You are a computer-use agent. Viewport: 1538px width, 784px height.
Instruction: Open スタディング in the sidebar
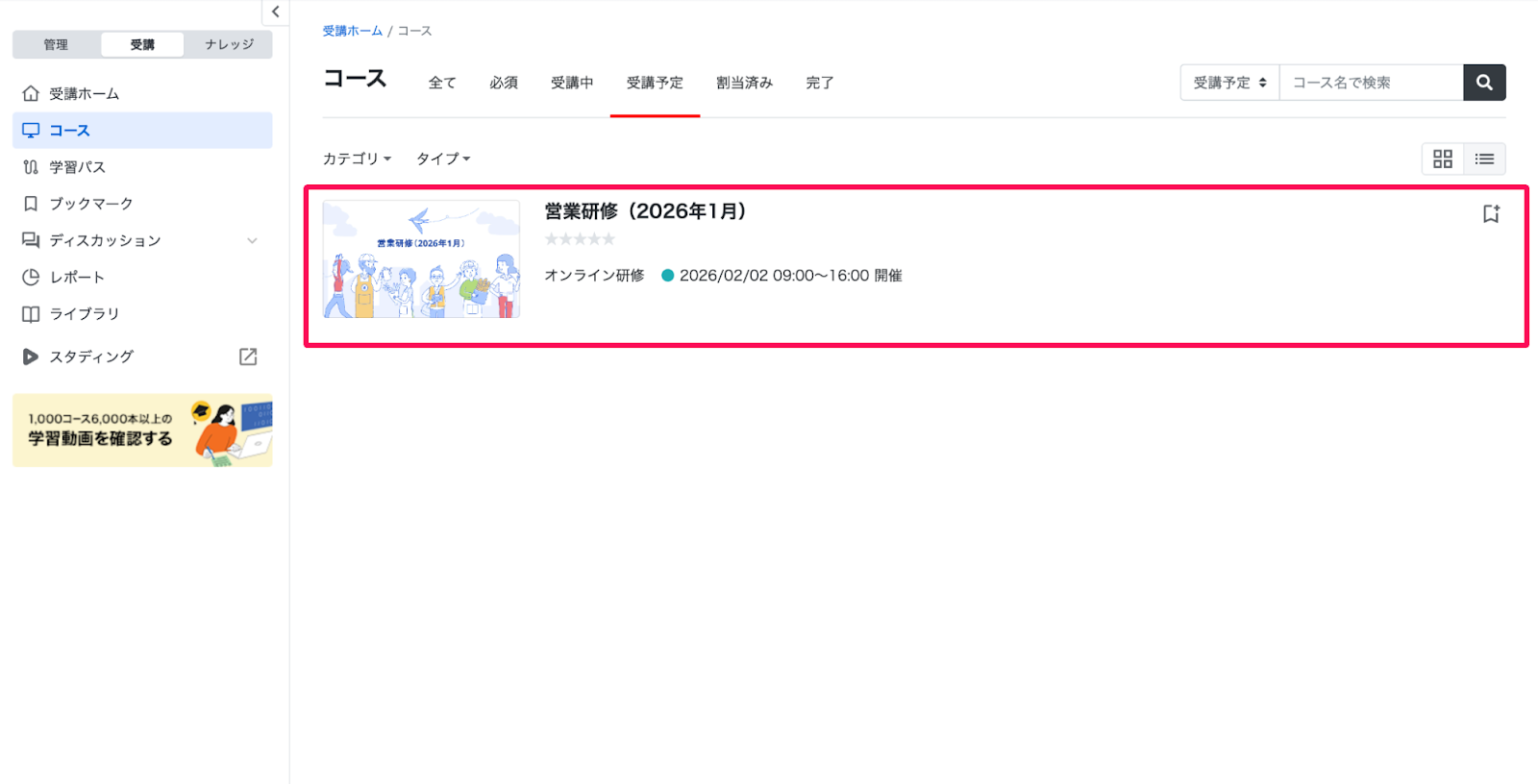142,356
